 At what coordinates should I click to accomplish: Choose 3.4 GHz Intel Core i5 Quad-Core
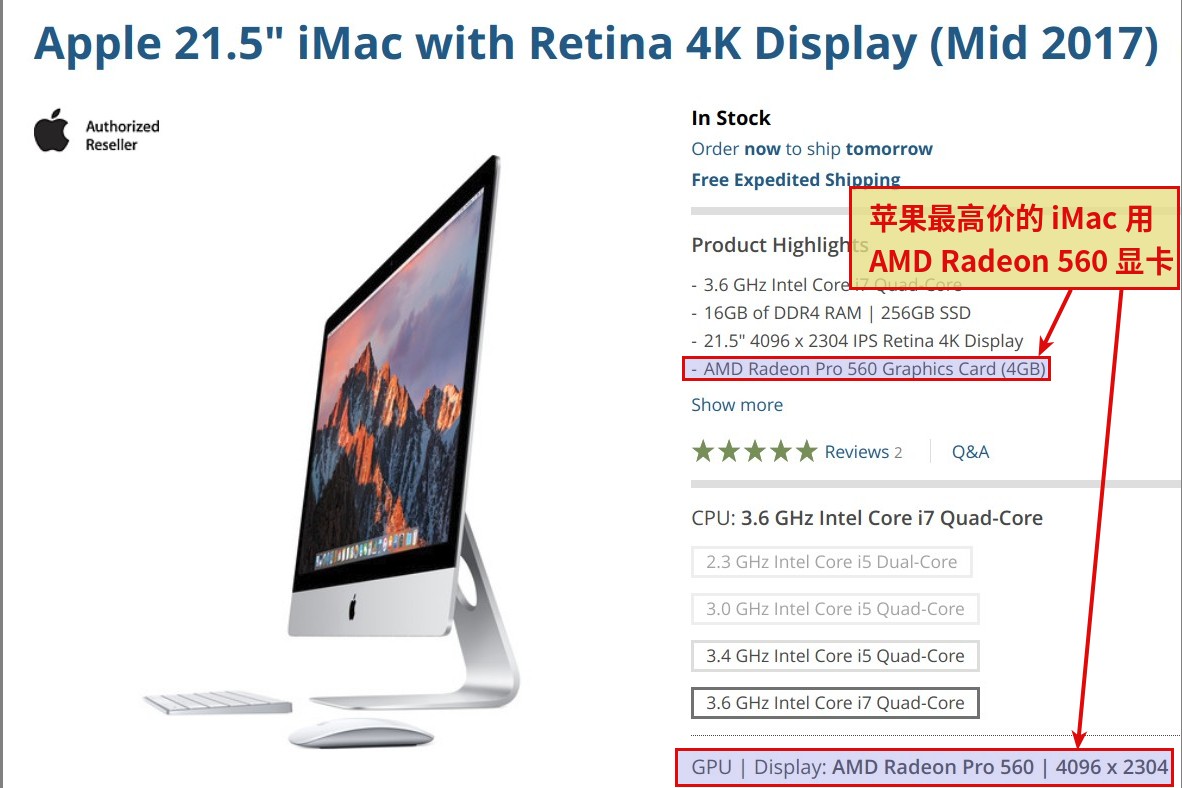pos(835,656)
